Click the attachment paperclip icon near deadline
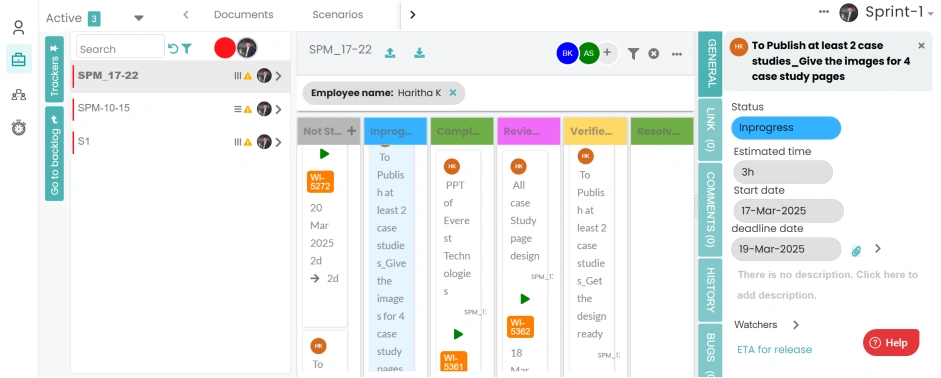 pos(856,251)
